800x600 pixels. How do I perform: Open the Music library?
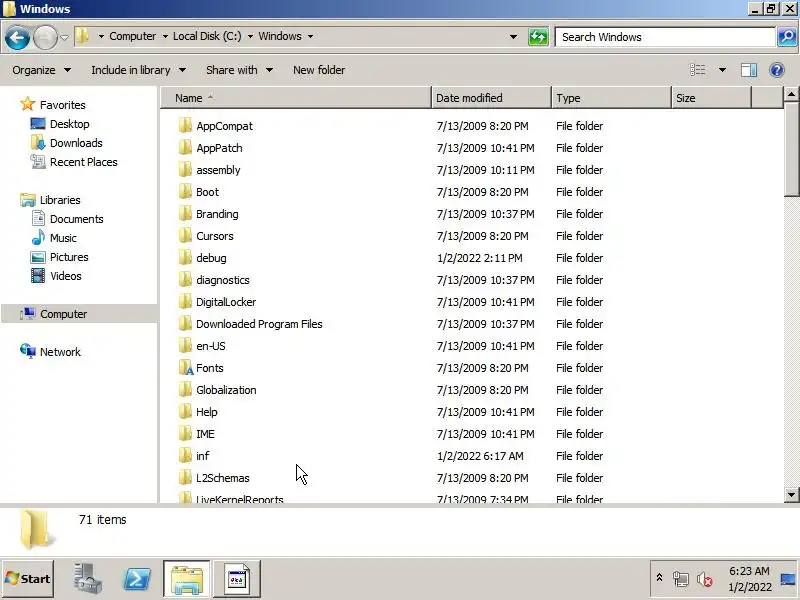pyautogui.click(x=63, y=238)
